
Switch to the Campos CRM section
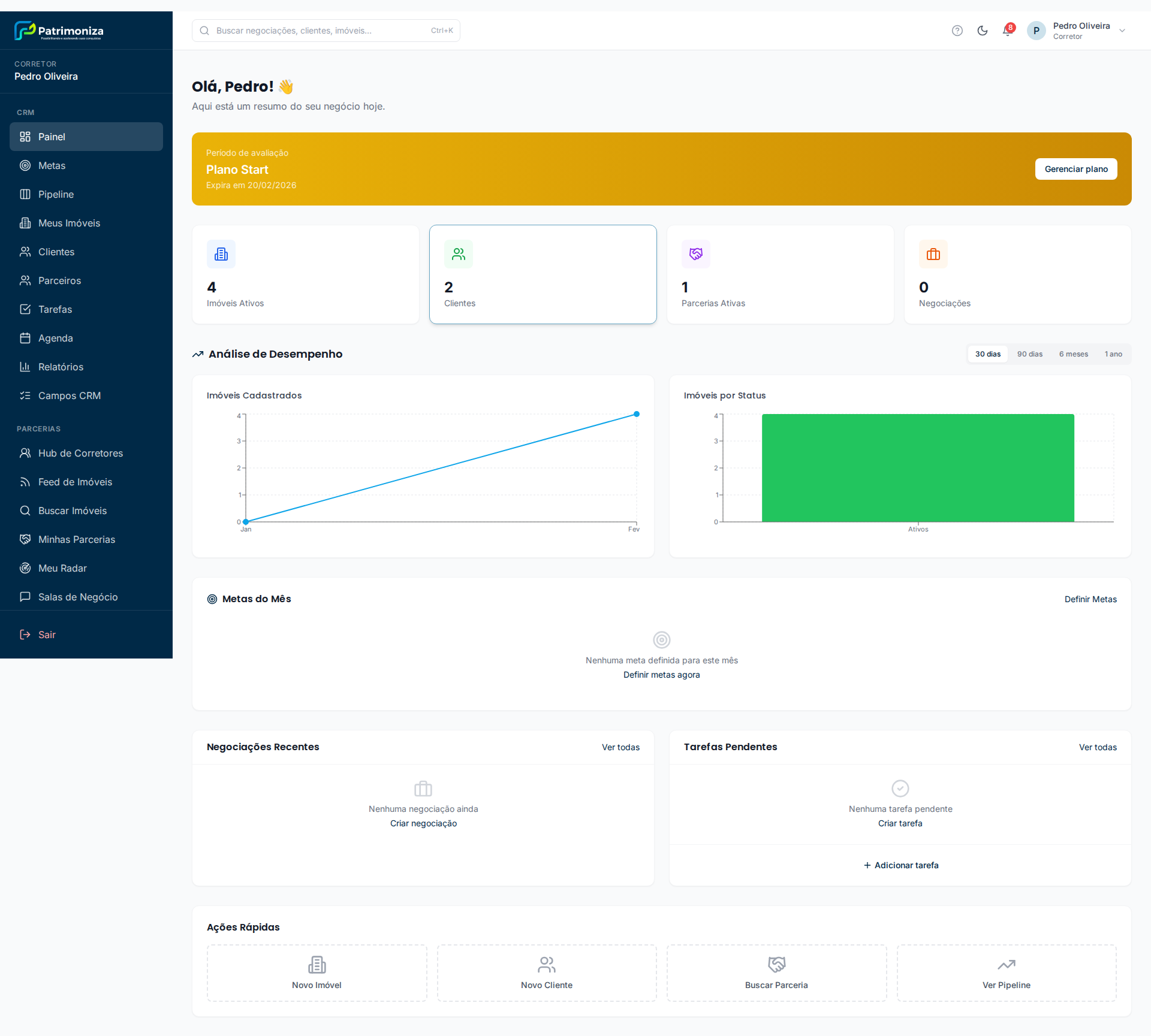coord(70,395)
